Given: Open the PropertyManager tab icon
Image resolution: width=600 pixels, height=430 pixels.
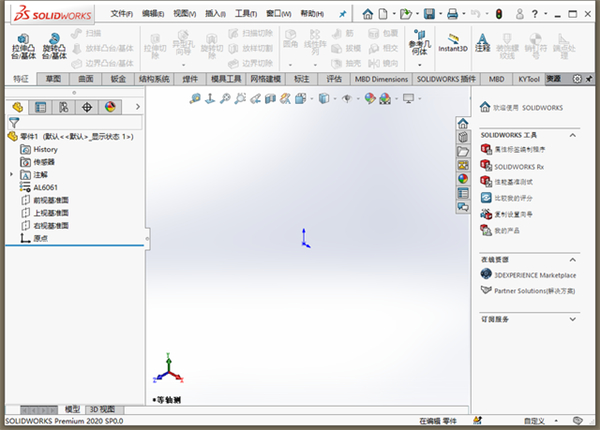Looking at the screenshot, I should click(x=41, y=106).
